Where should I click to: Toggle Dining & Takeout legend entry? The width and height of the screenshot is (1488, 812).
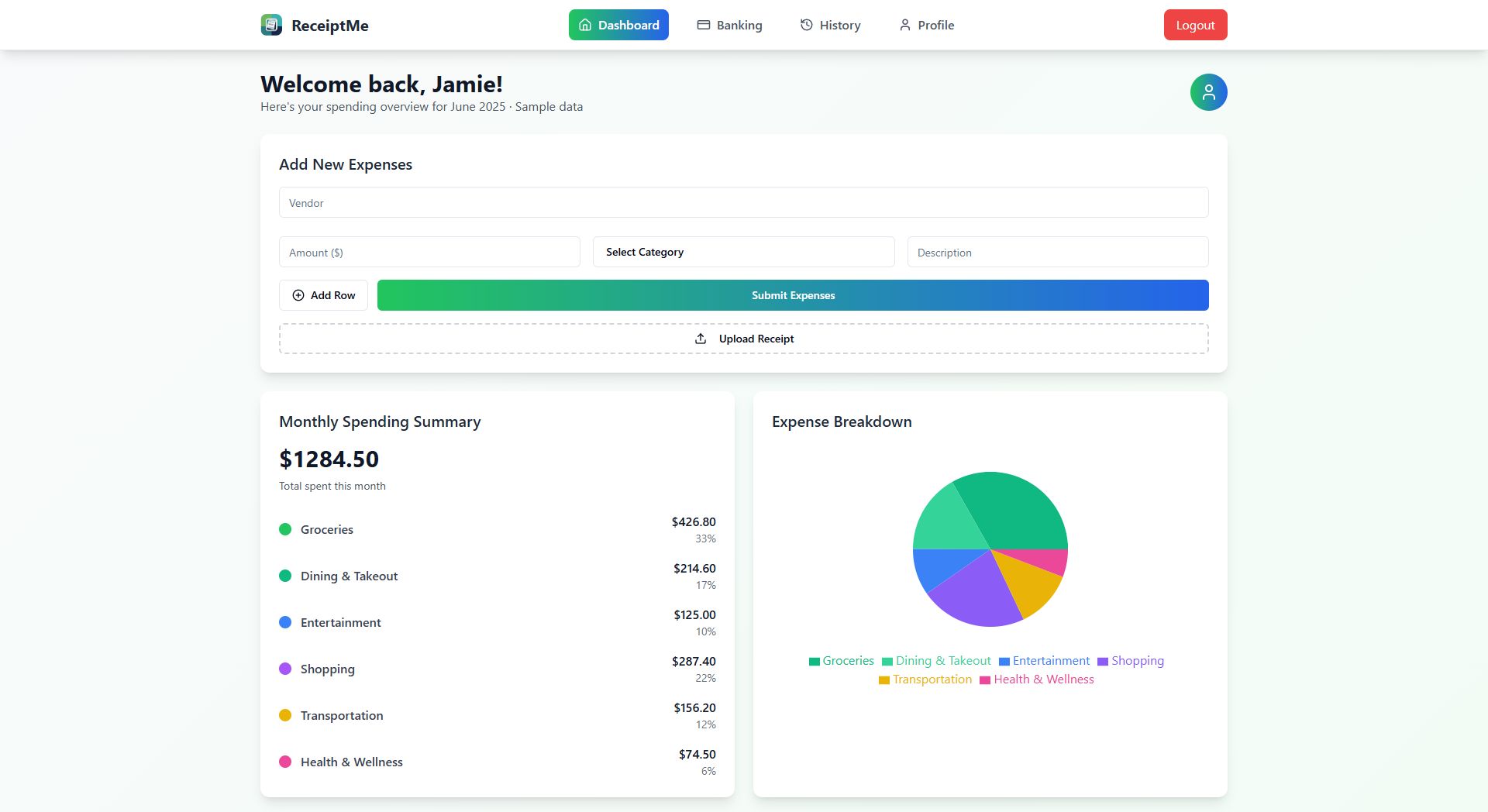click(x=936, y=661)
